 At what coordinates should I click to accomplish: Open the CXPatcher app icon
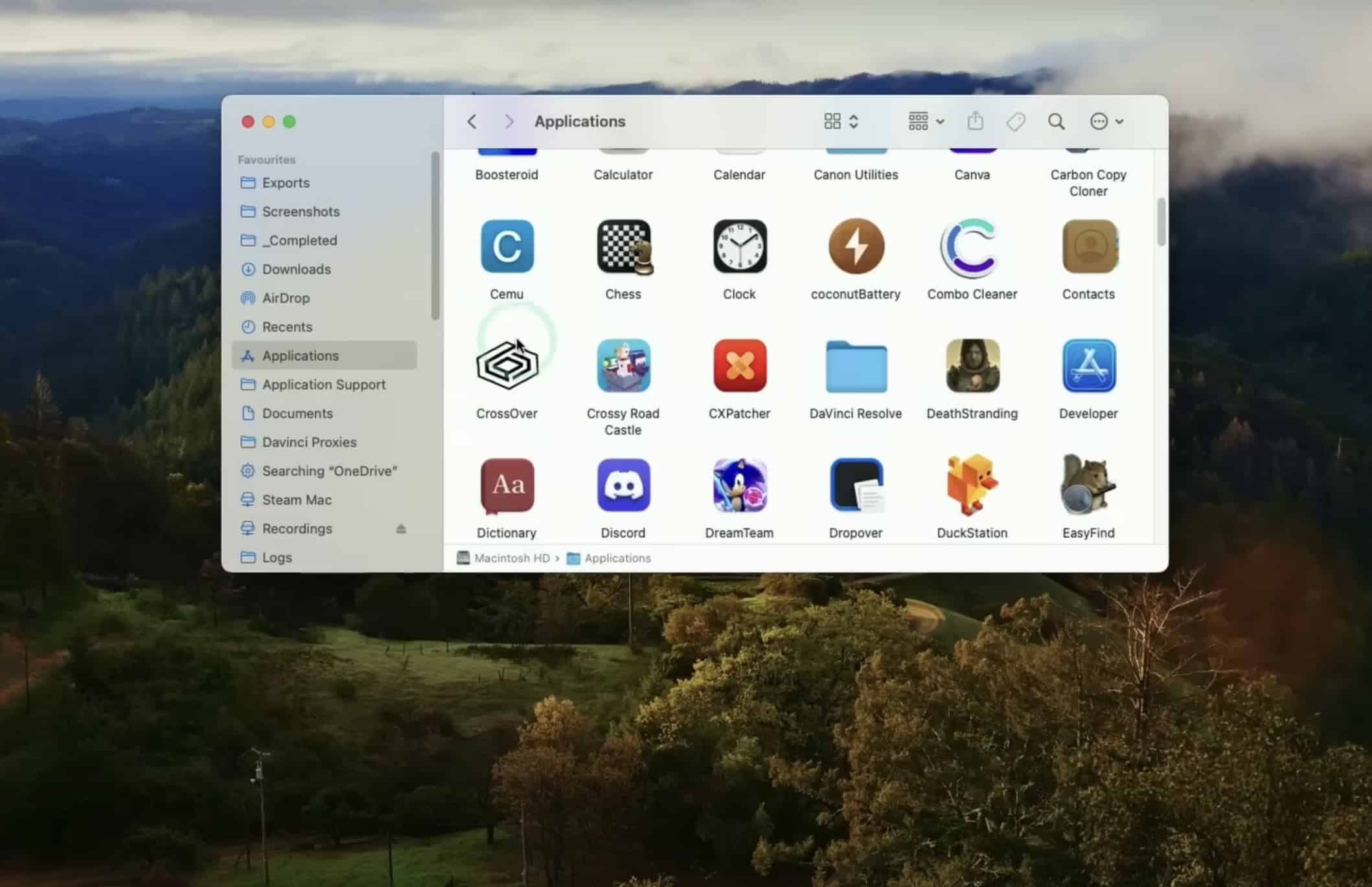click(739, 366)
